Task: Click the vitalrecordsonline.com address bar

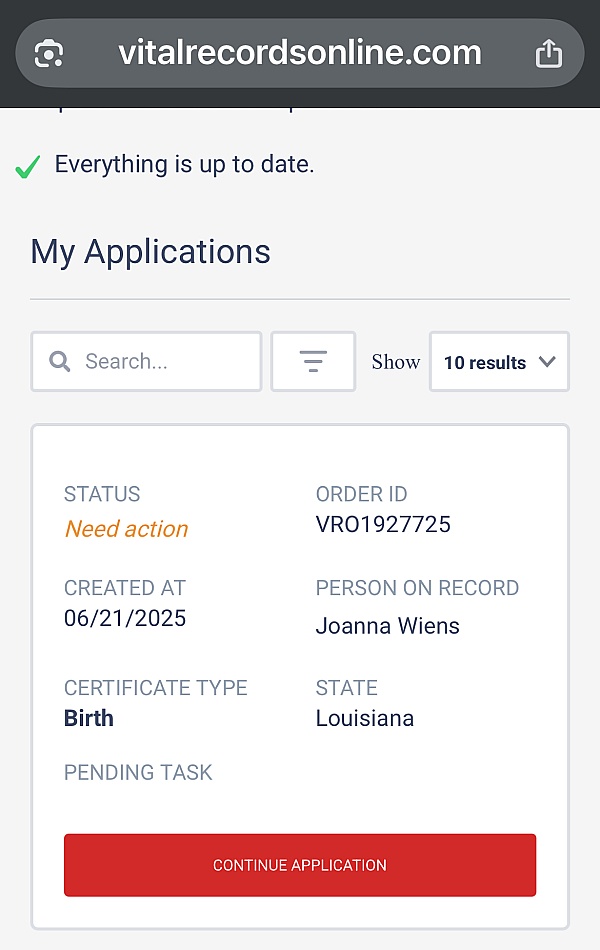Action: pos(299,52)
